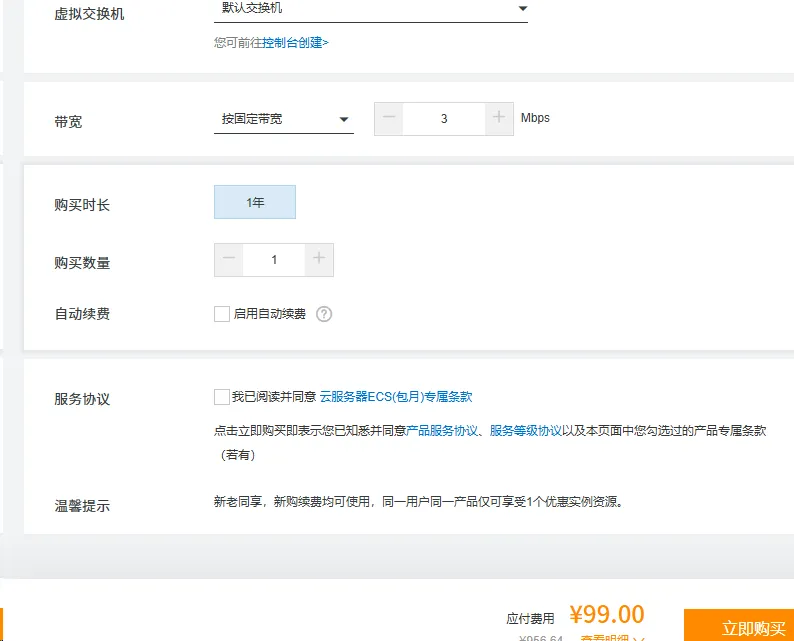This screenshot has width=794, height=641.
Task: Open the 产品服务协议 link
Action: [x=442, y=431]
